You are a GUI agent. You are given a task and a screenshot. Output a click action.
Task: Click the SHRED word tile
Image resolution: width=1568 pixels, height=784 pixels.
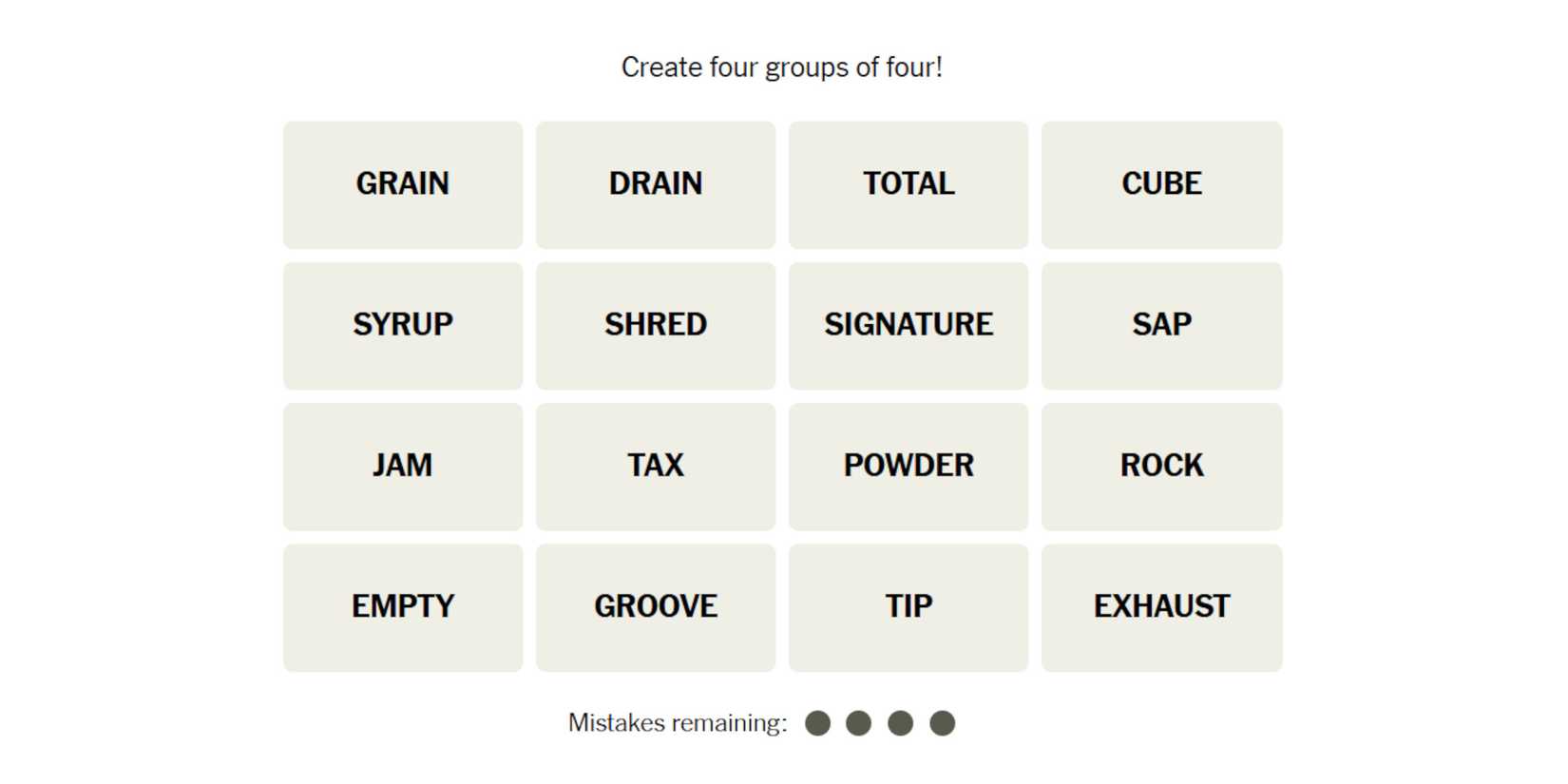pos(656,325)
